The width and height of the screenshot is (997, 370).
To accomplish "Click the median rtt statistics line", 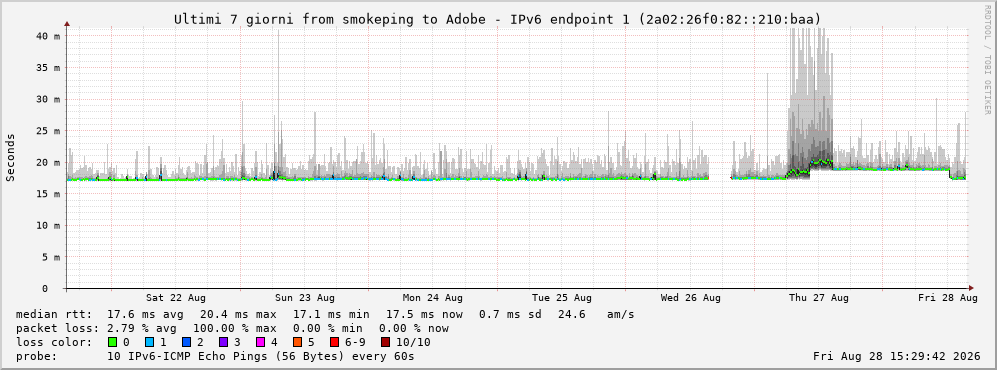I will pos(325,315).
